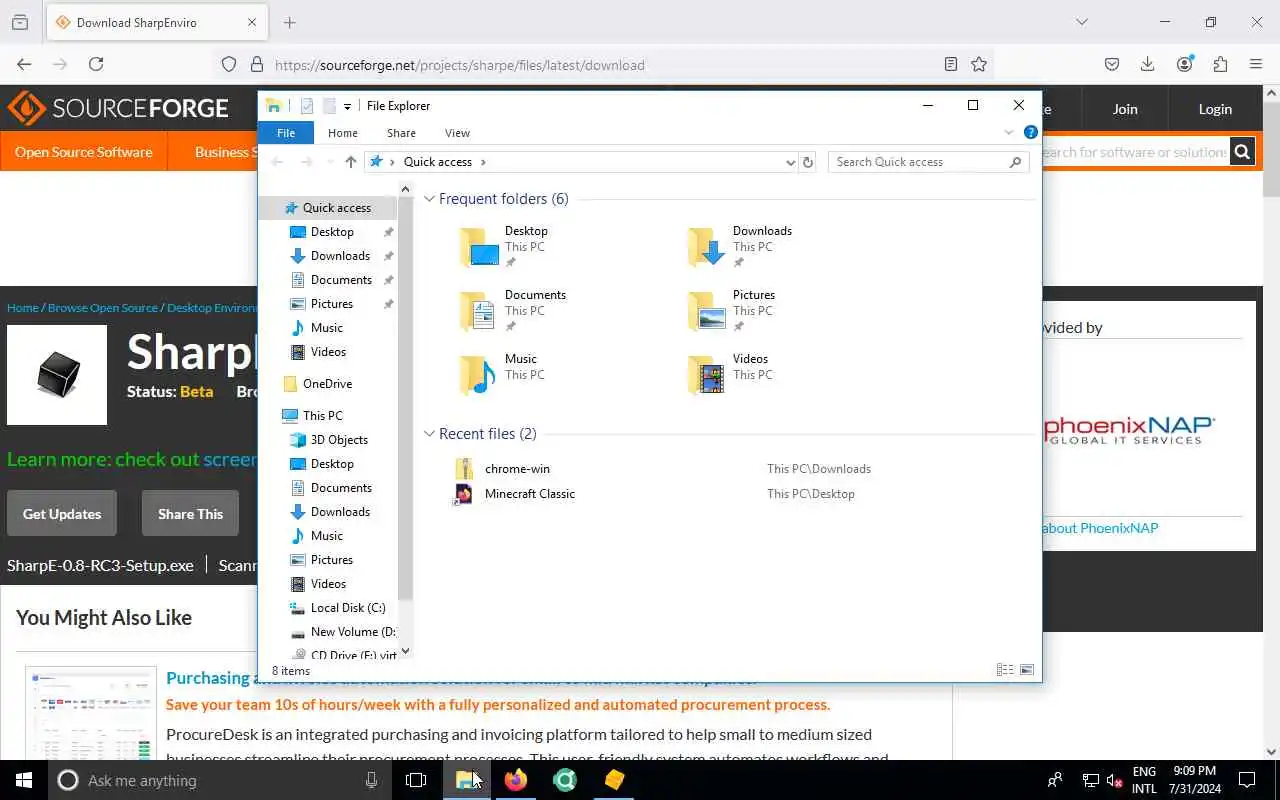Click the magnifier in Search Quick access box
1280x800 pixels.
point(1015,162)
